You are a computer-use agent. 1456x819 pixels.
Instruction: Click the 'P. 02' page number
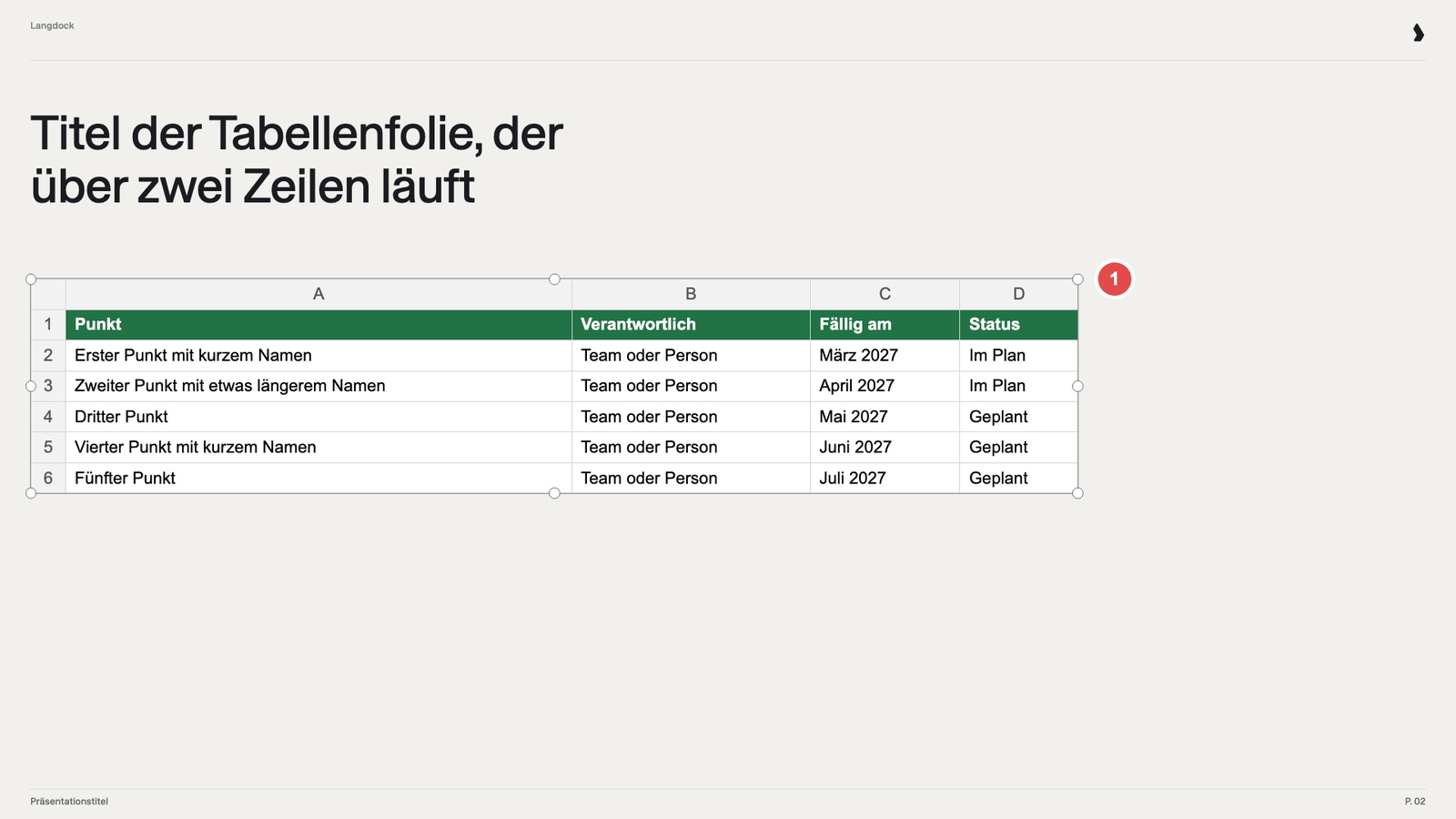1415,802
